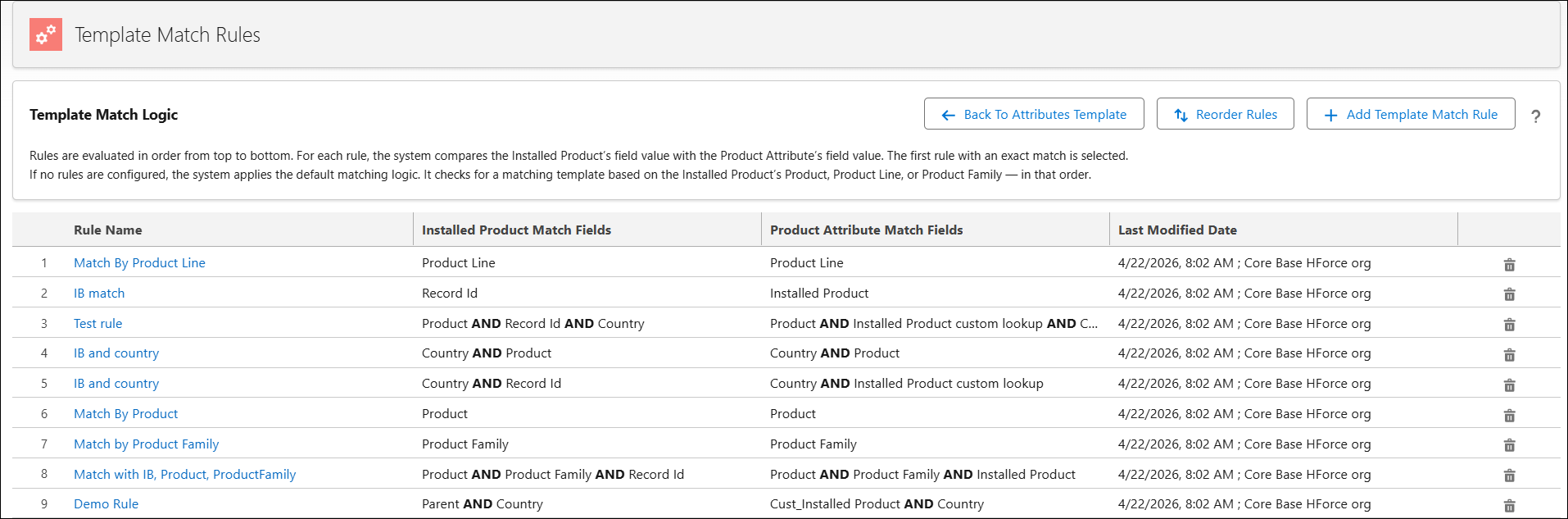The height and width of the screenshot is (519, 1568).
Task: Open the Demo Rule link
Action: (106, 503)
